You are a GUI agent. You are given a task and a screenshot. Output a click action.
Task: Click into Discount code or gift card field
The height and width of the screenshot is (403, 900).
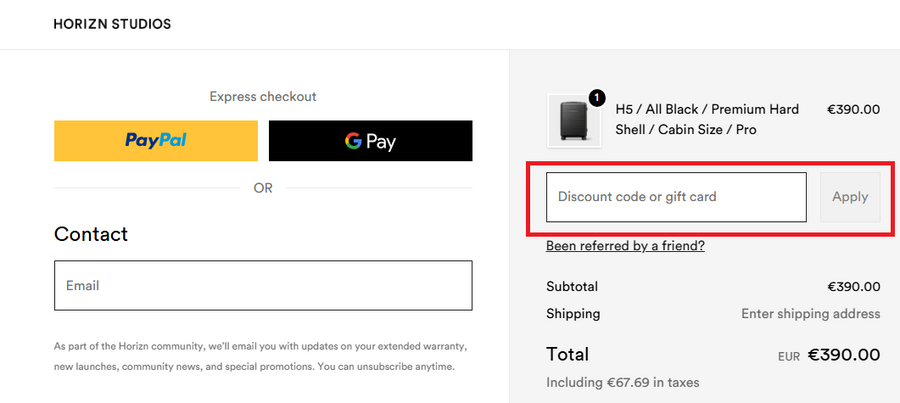[675, 197]
